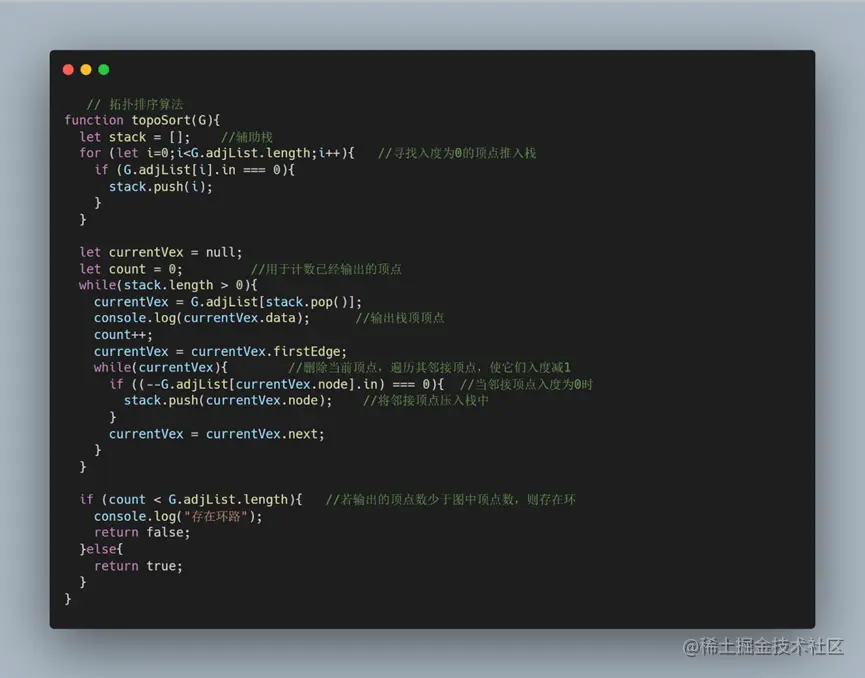Image resolution: width=865 pixels, height=678 pixels.
Task: Click 'stack.push(currentVex.node);' statement
Action: point(228,401)
